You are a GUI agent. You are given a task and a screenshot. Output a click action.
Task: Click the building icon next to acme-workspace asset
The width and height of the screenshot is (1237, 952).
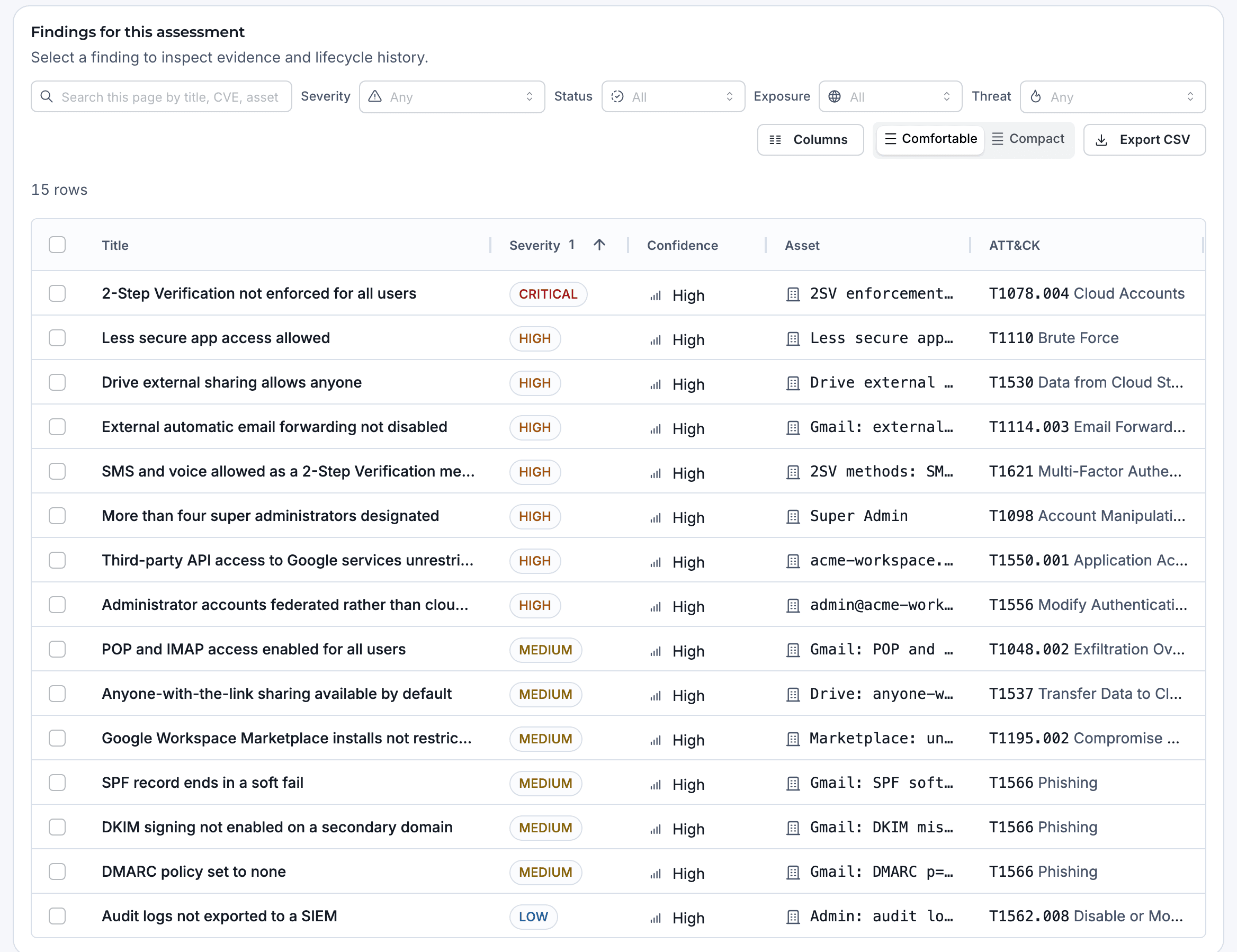793,561
